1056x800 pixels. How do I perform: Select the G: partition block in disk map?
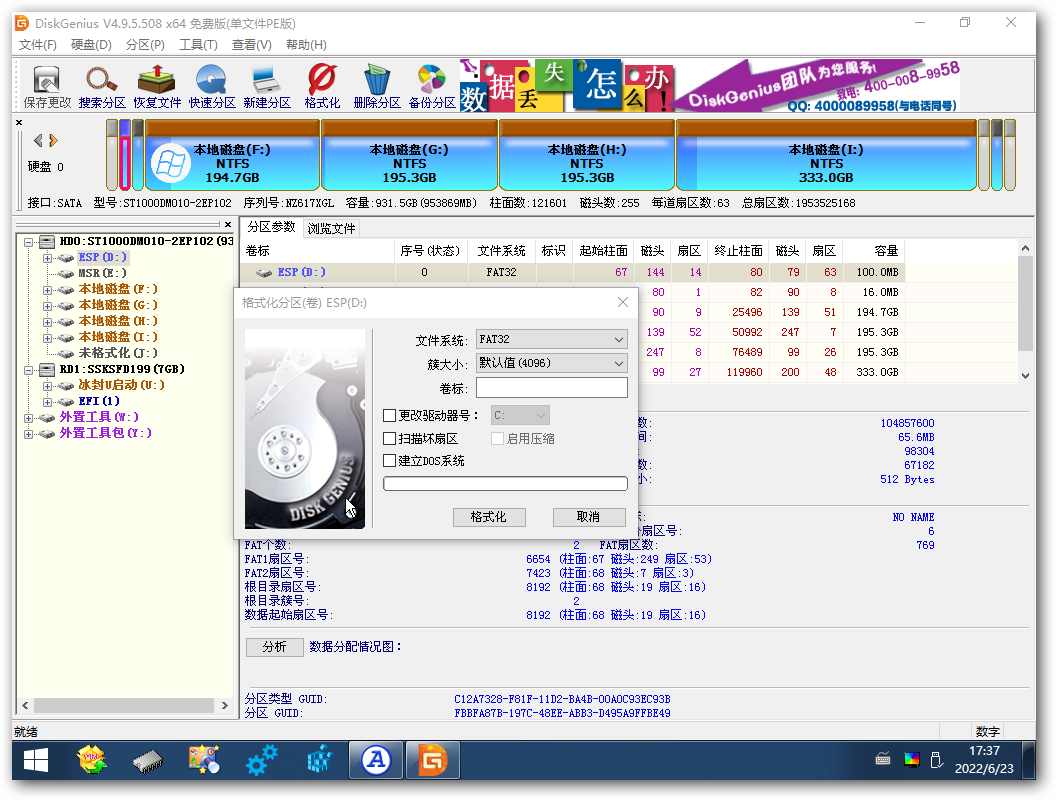tap(409, 156)
